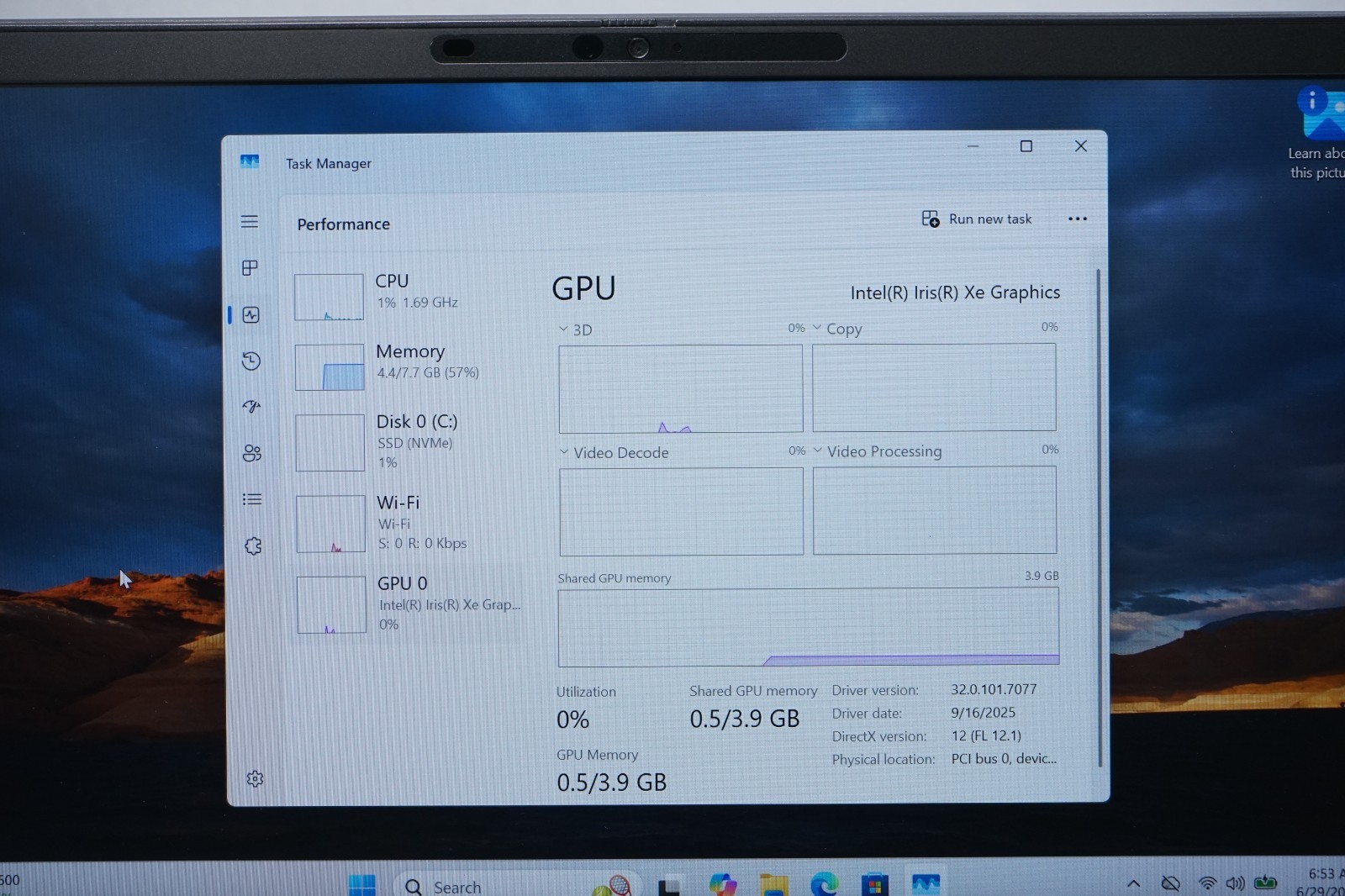Click DirectX version value 12 (FL 12.1)
Screen dimensions: 1345x896
[x=986, y=735]
